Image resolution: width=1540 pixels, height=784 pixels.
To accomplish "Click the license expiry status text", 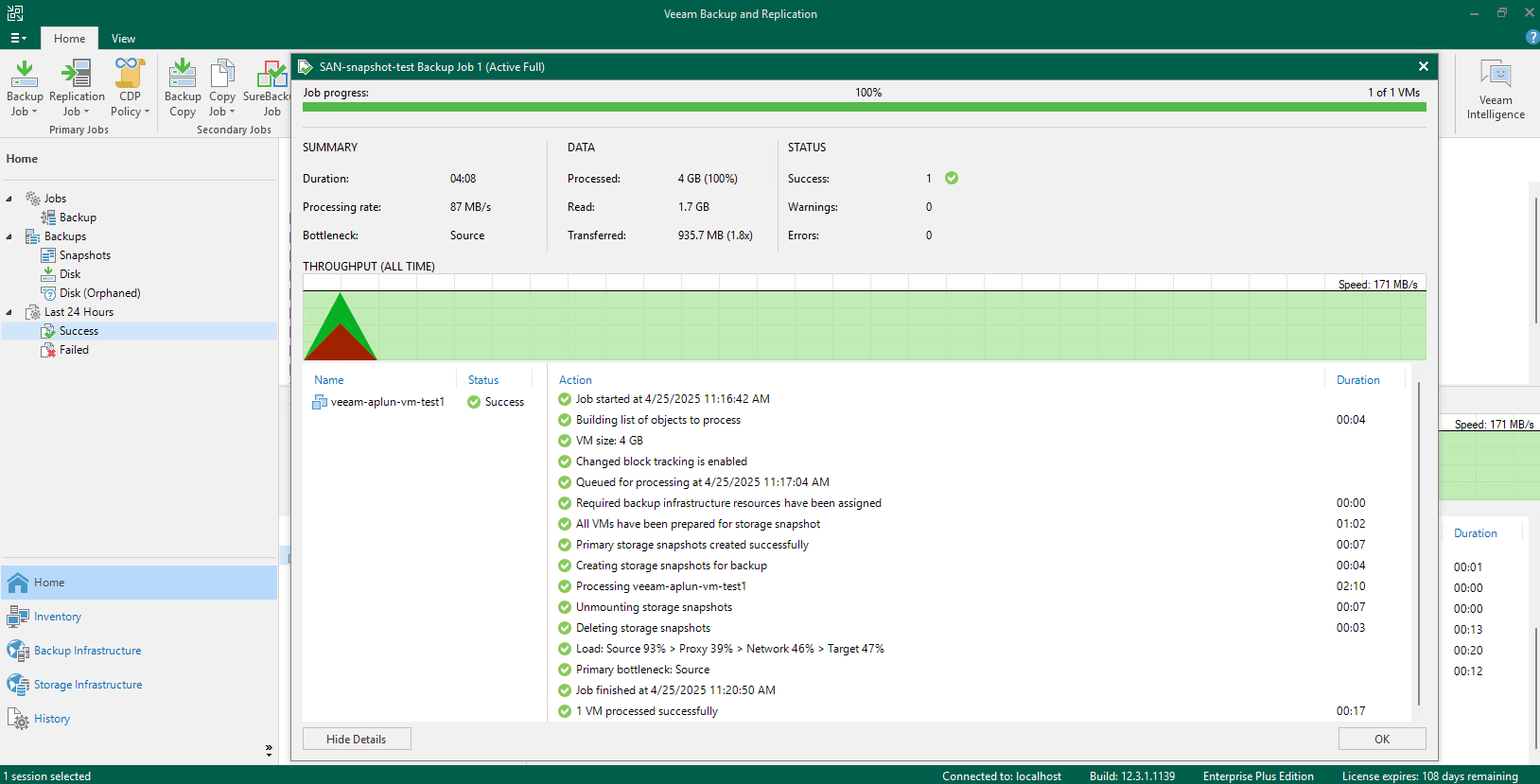I will point(1430,776).
